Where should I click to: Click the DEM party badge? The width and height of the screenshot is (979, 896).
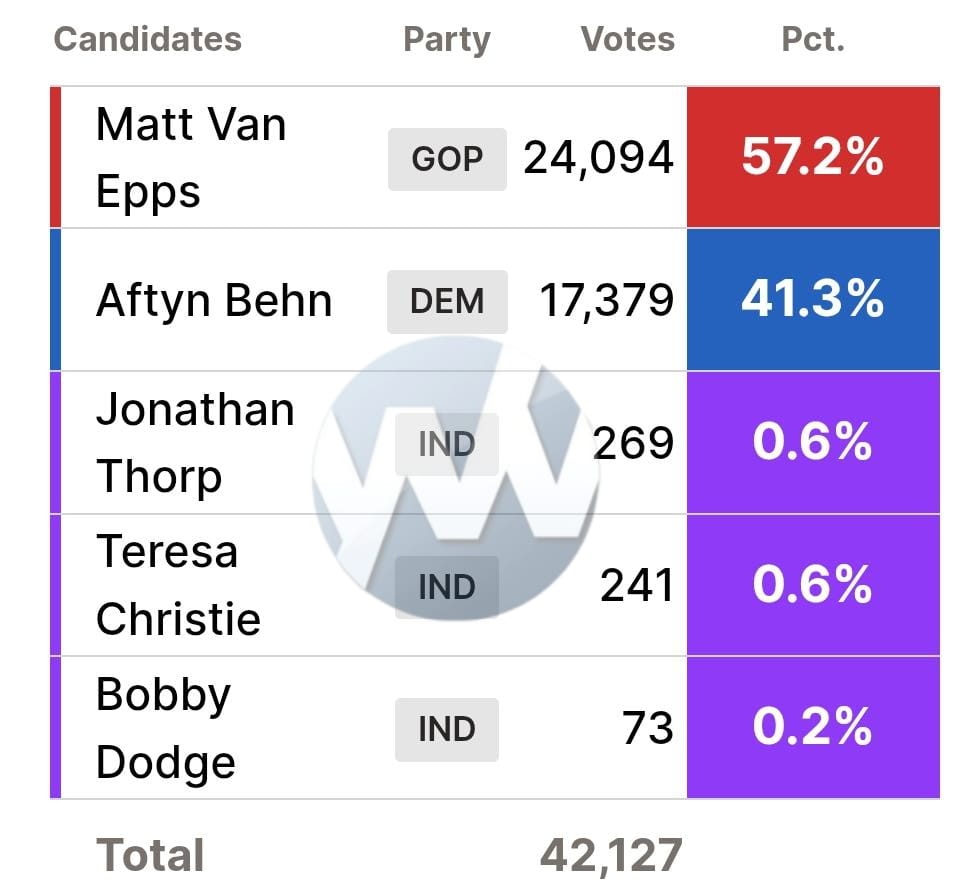(x=447, y=301)
